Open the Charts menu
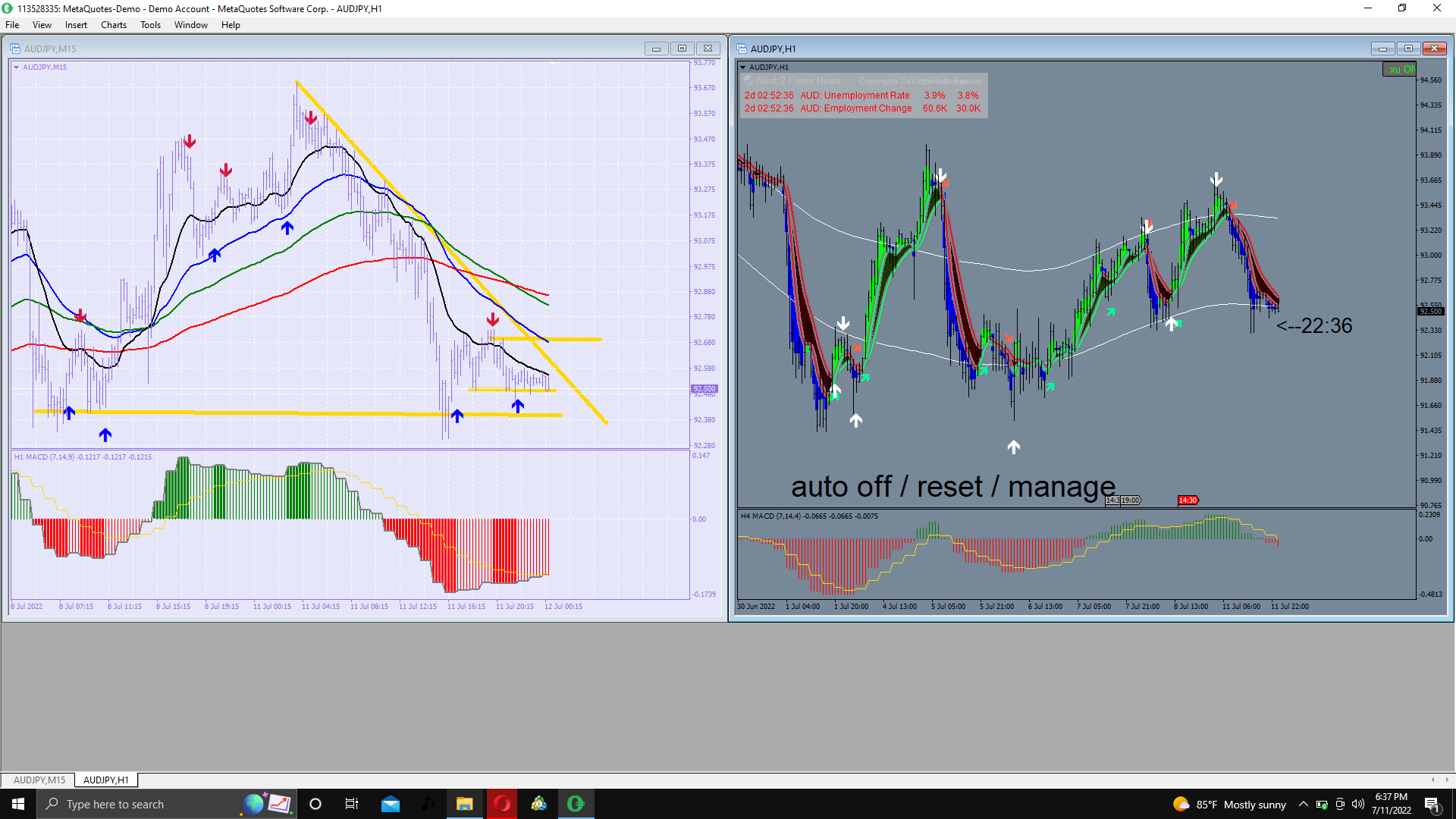This screenshot has height=819, width=1456. coord(113,25)
